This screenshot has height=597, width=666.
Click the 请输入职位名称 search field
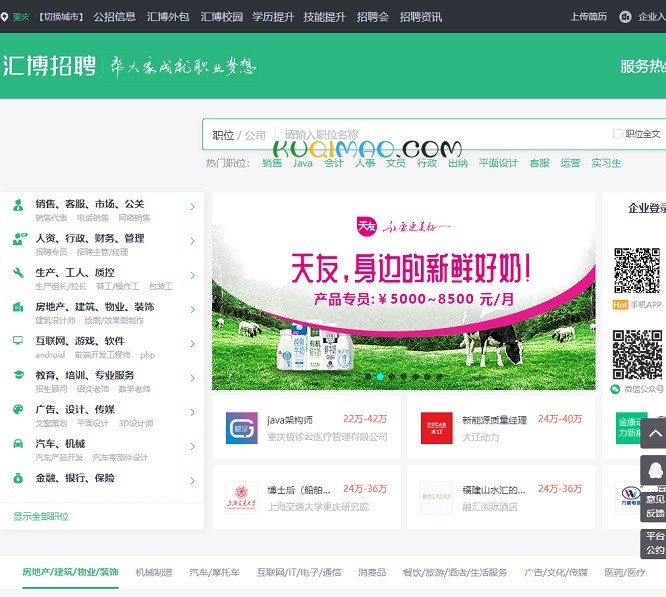point(442,135)
